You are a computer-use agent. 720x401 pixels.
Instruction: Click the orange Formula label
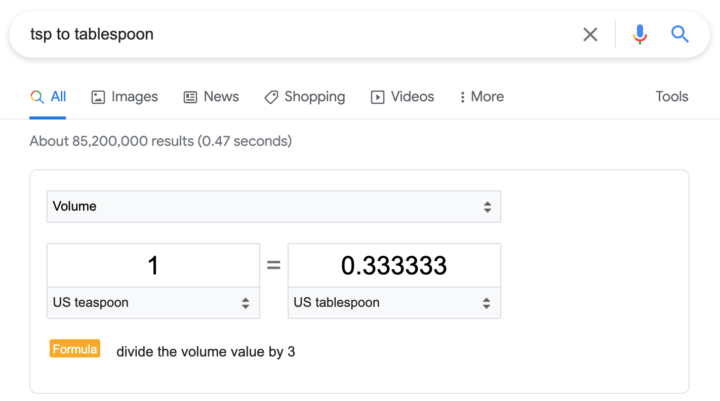click(x=75, y=349)
